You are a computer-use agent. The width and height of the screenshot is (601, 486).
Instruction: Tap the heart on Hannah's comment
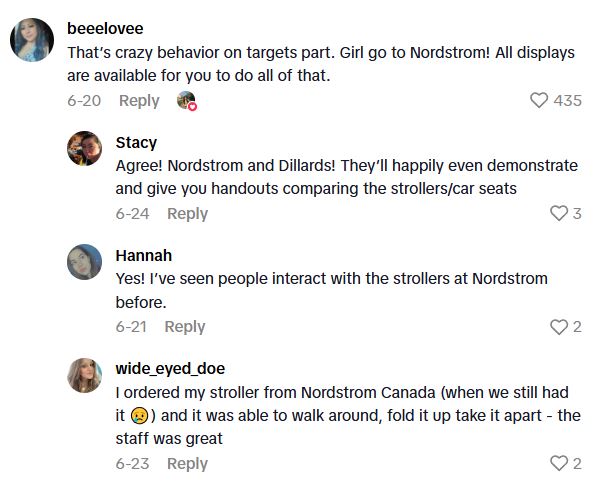click(559, 326)
